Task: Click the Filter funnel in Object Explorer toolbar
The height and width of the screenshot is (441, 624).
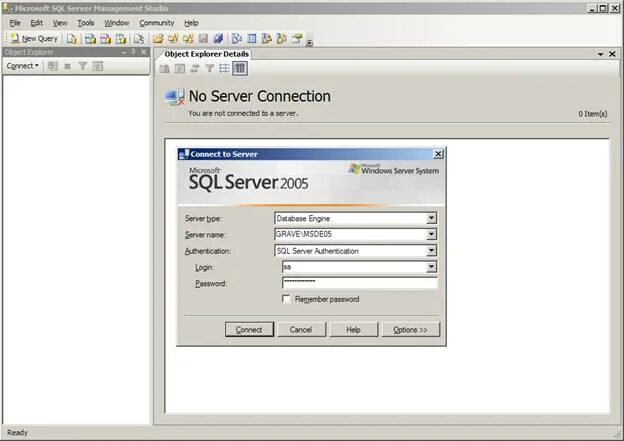Action: [x=82, y=66]
